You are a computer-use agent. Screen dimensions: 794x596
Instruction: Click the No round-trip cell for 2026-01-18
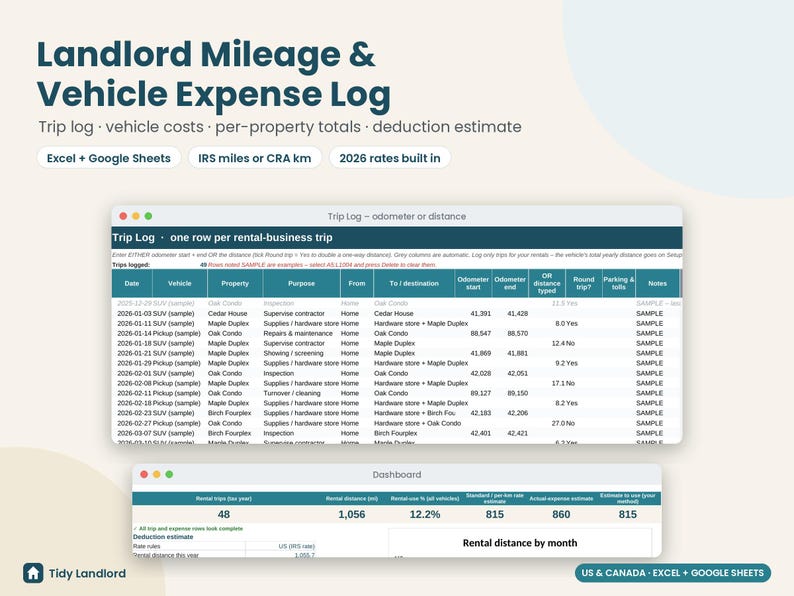(x=570, y=343)
